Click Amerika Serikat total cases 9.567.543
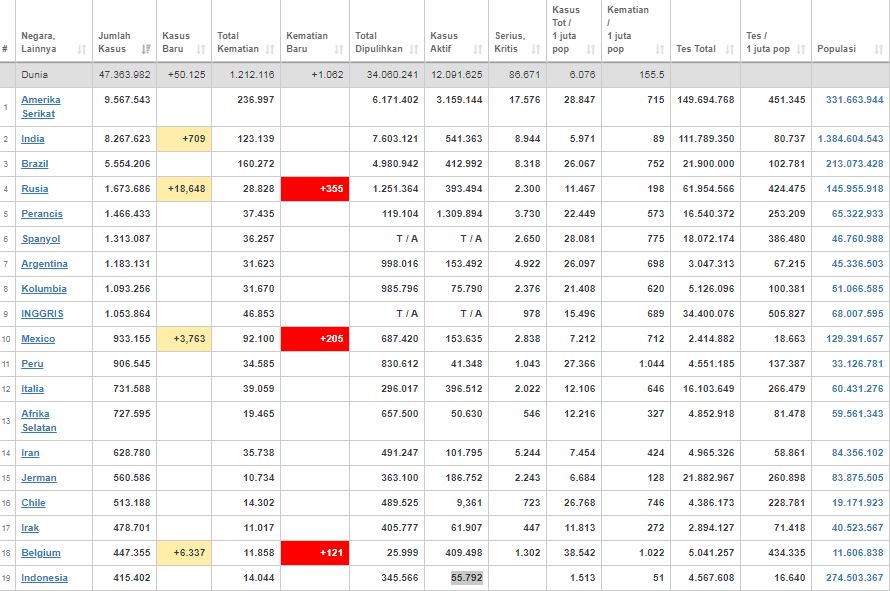 coord(128,100)
